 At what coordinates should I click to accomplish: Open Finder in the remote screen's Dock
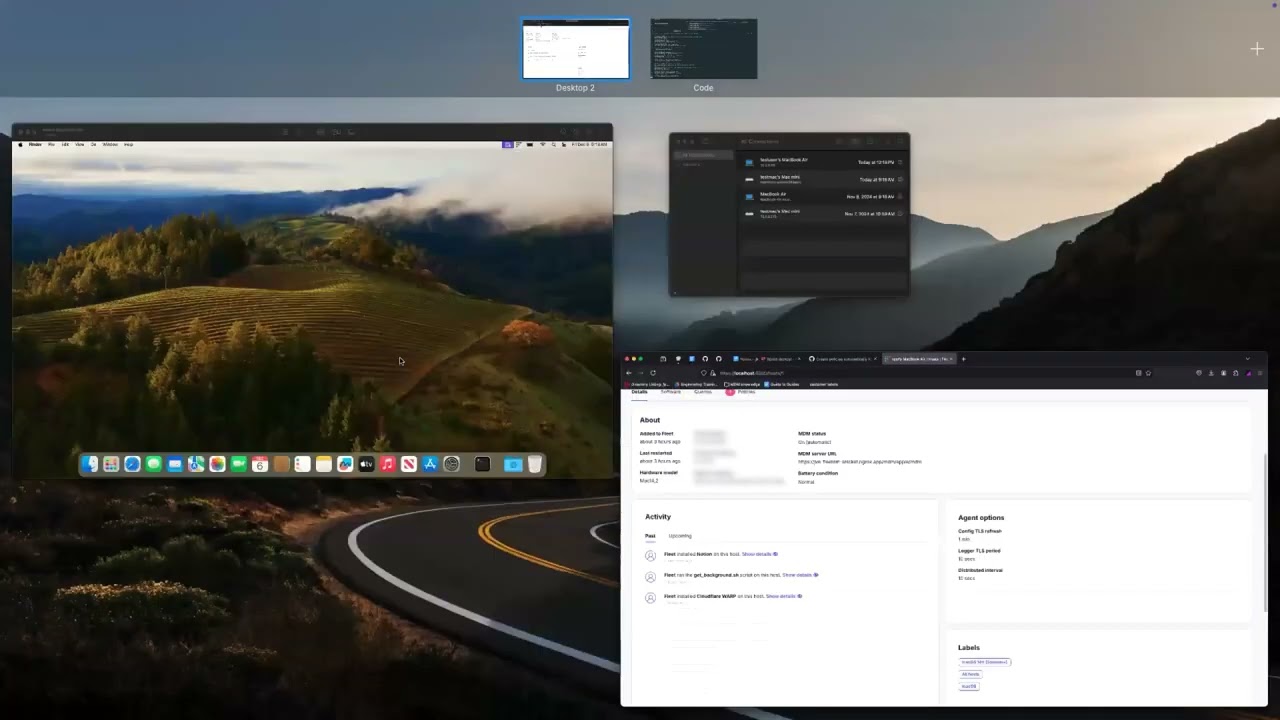coord(90,464)
